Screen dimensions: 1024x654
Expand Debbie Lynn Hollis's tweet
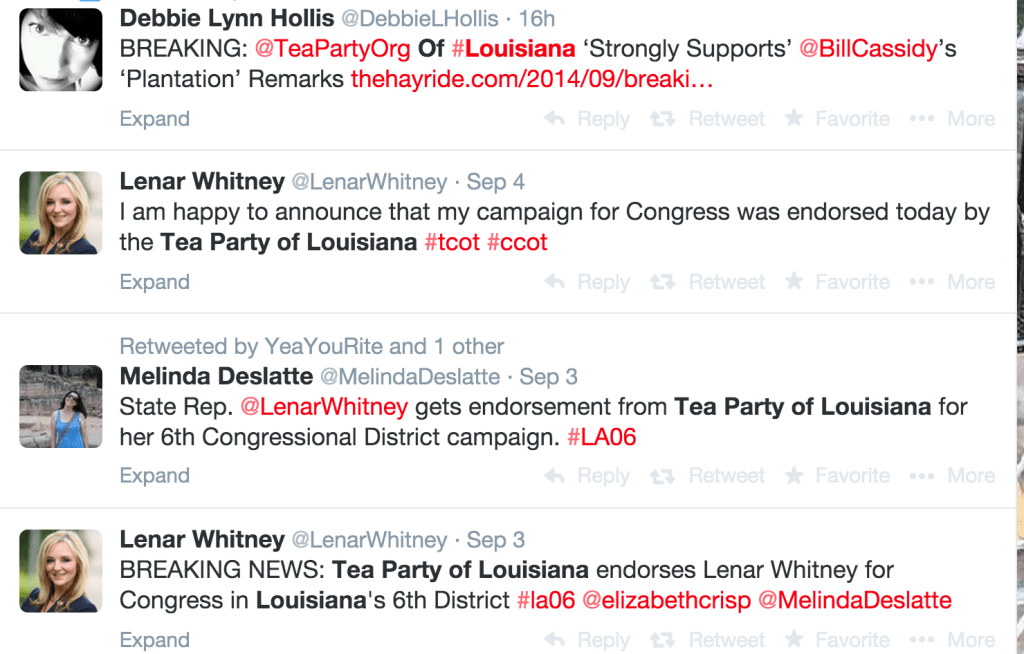[154, 118]
